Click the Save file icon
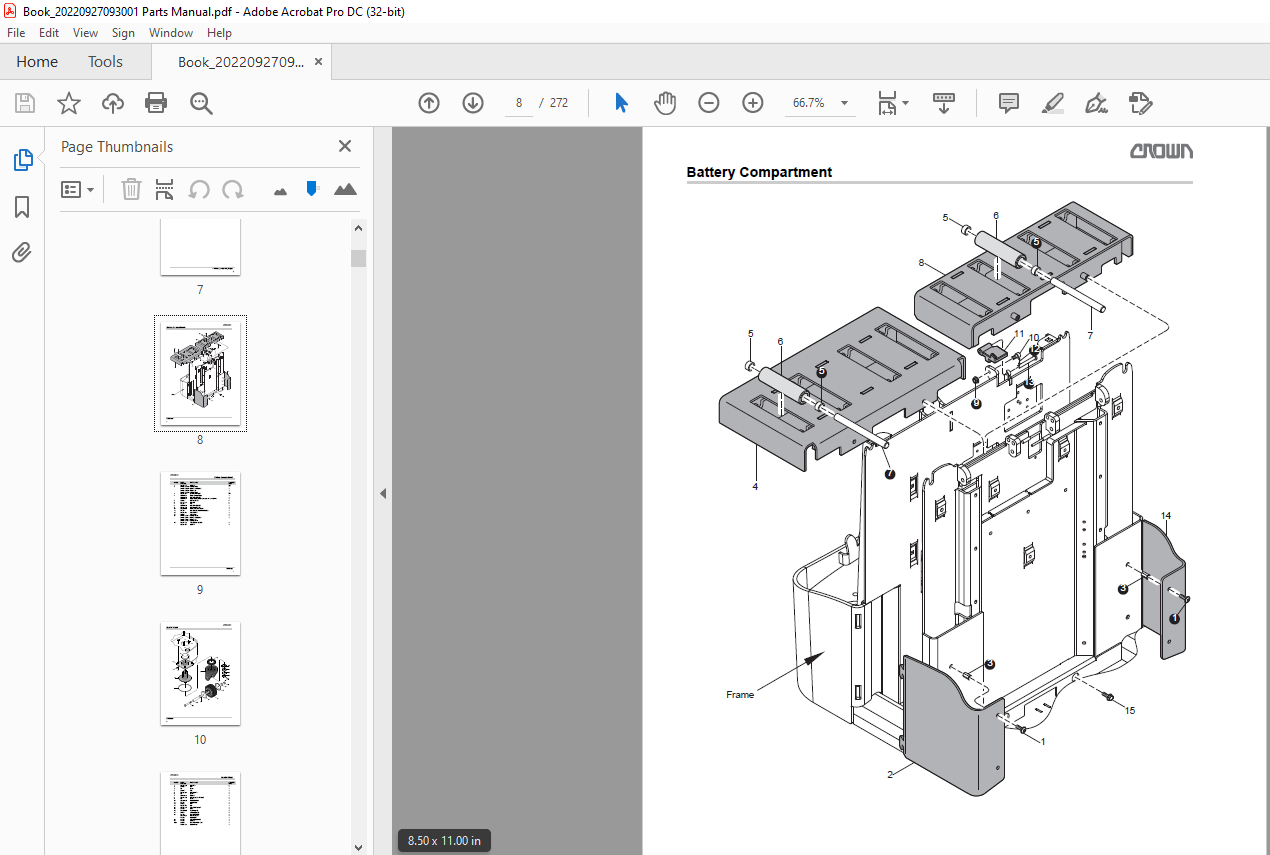1270x855 pixels. click(25, 103)
